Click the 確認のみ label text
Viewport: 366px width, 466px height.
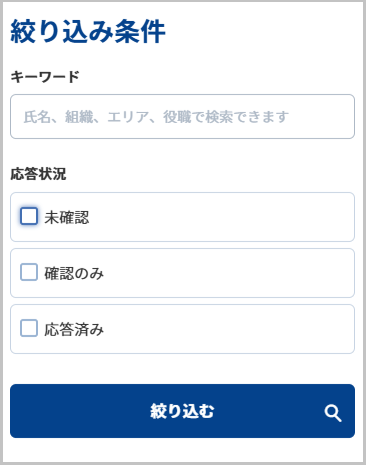point(74,273)
